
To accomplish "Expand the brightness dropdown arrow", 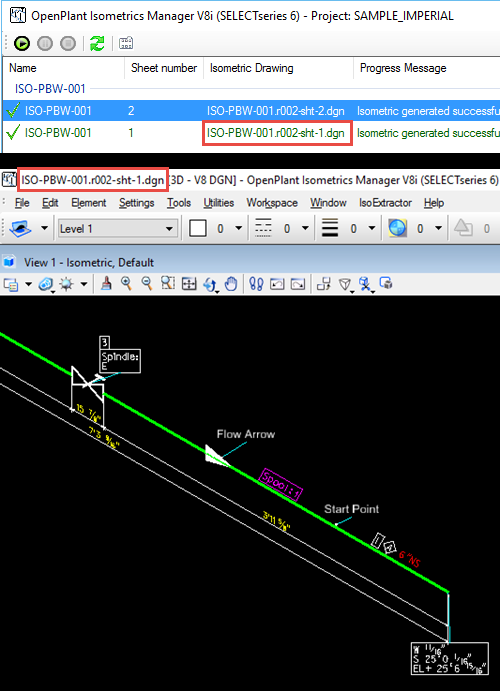I will tap(84, 284).
